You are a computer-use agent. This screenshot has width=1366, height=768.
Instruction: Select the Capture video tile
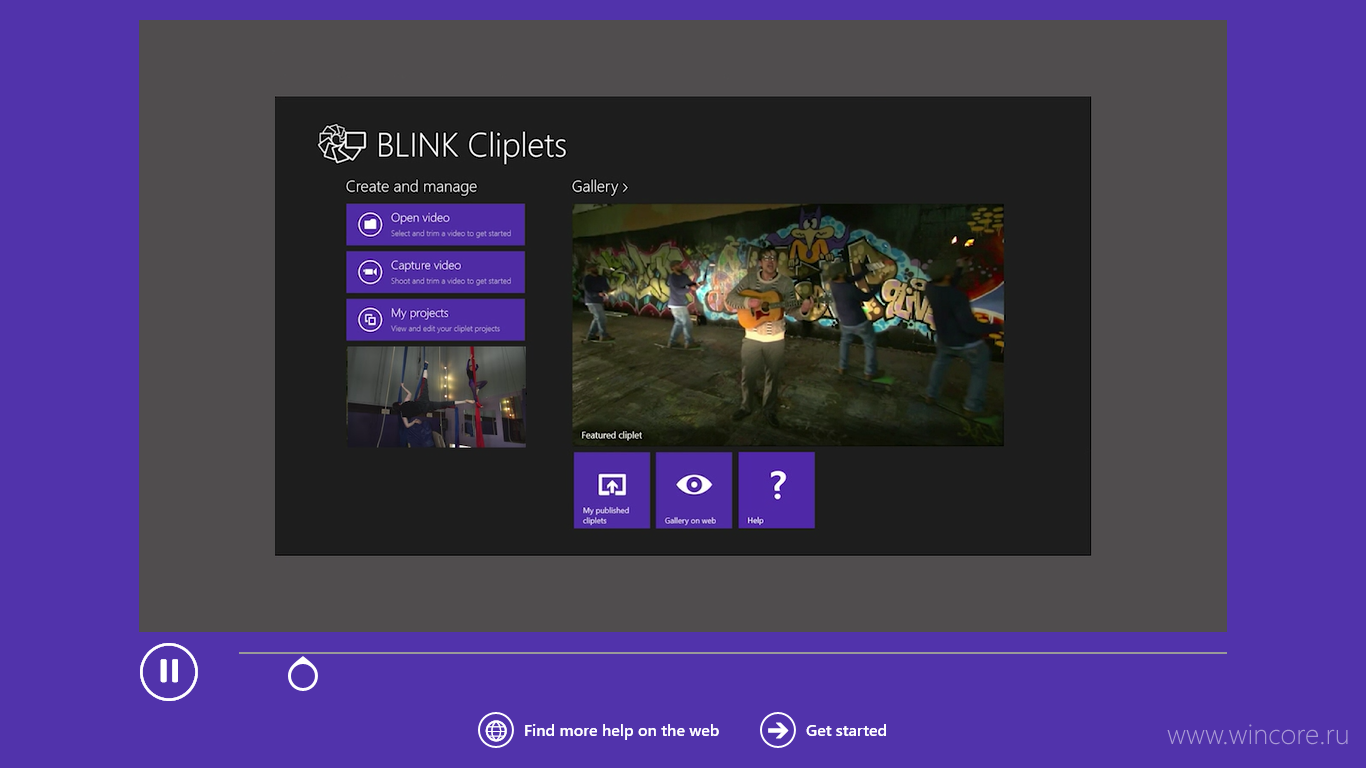(x=436, y=272)
